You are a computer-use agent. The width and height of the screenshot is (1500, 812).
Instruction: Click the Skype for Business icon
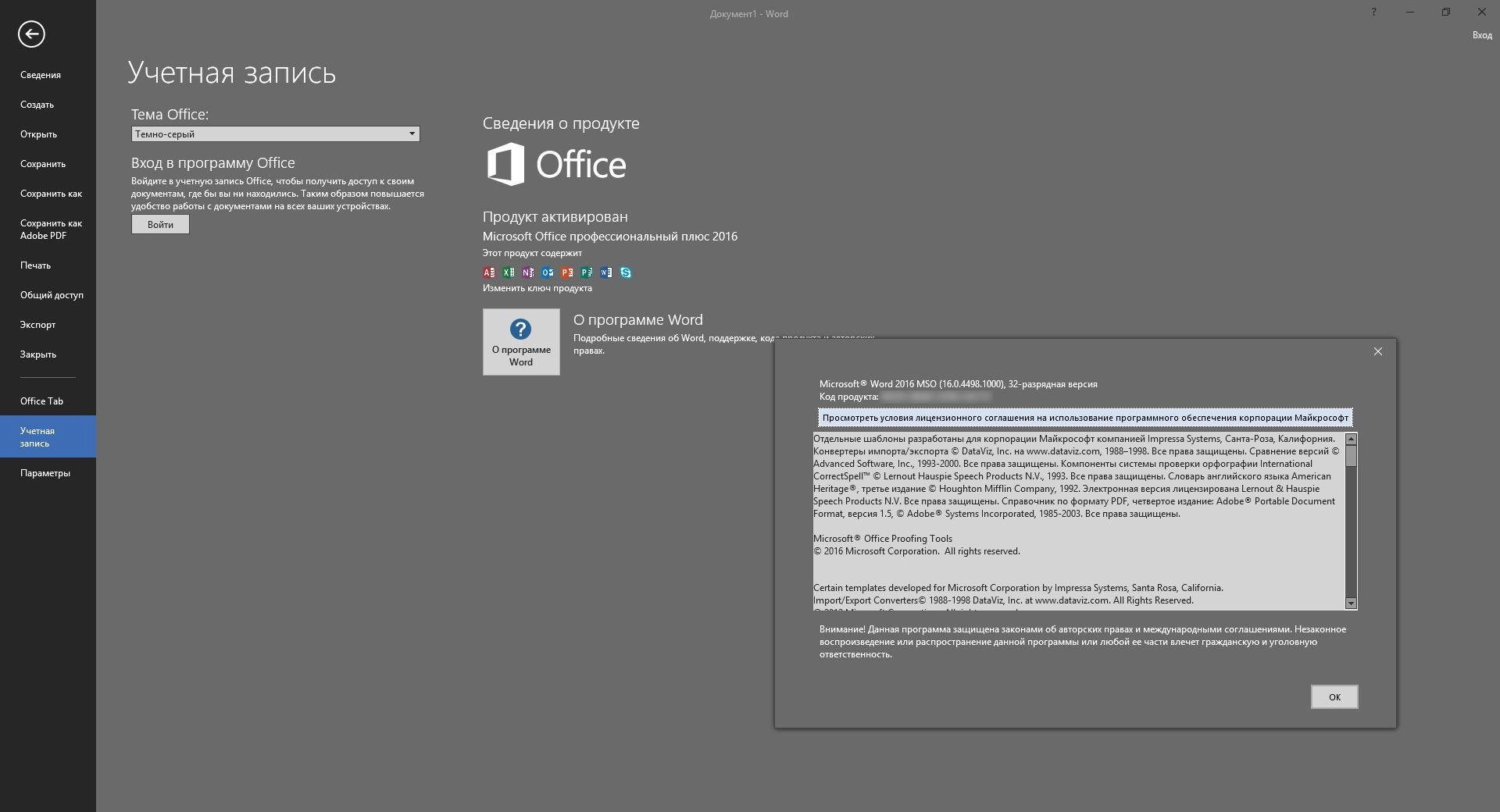626,272
